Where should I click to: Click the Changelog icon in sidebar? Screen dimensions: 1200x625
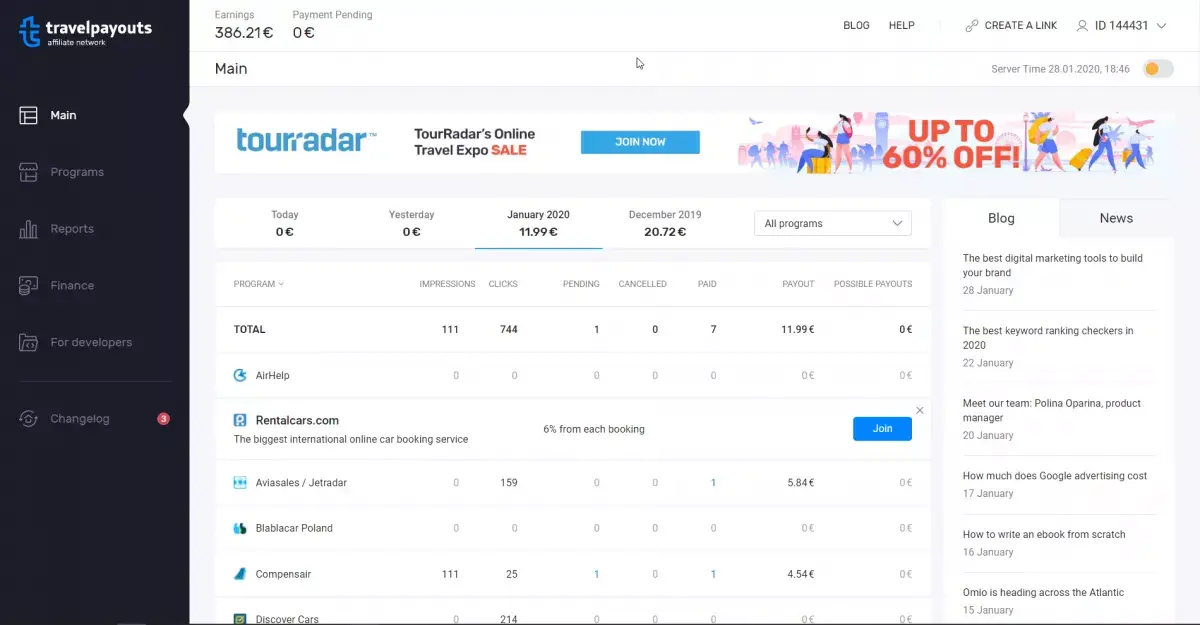tap(29, 419)
